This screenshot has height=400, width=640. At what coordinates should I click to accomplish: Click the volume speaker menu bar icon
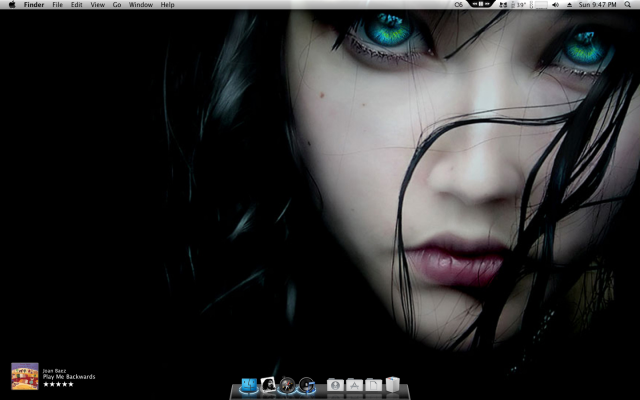click(x=556, y=5)
